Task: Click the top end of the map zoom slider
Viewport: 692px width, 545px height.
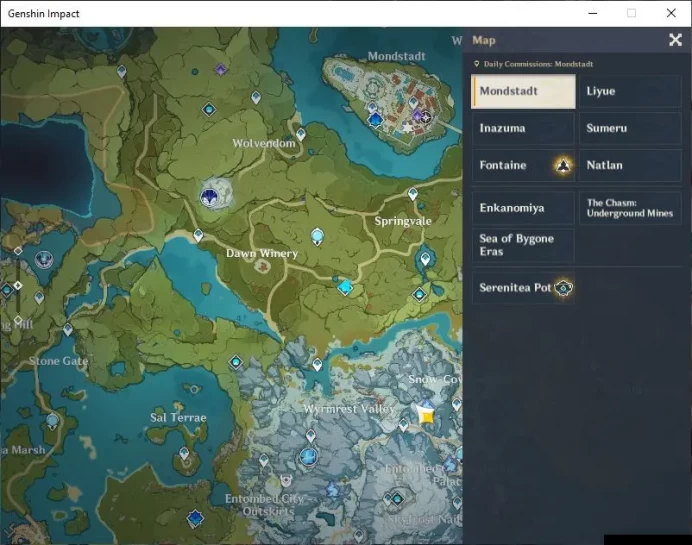Action: (18, 251)
